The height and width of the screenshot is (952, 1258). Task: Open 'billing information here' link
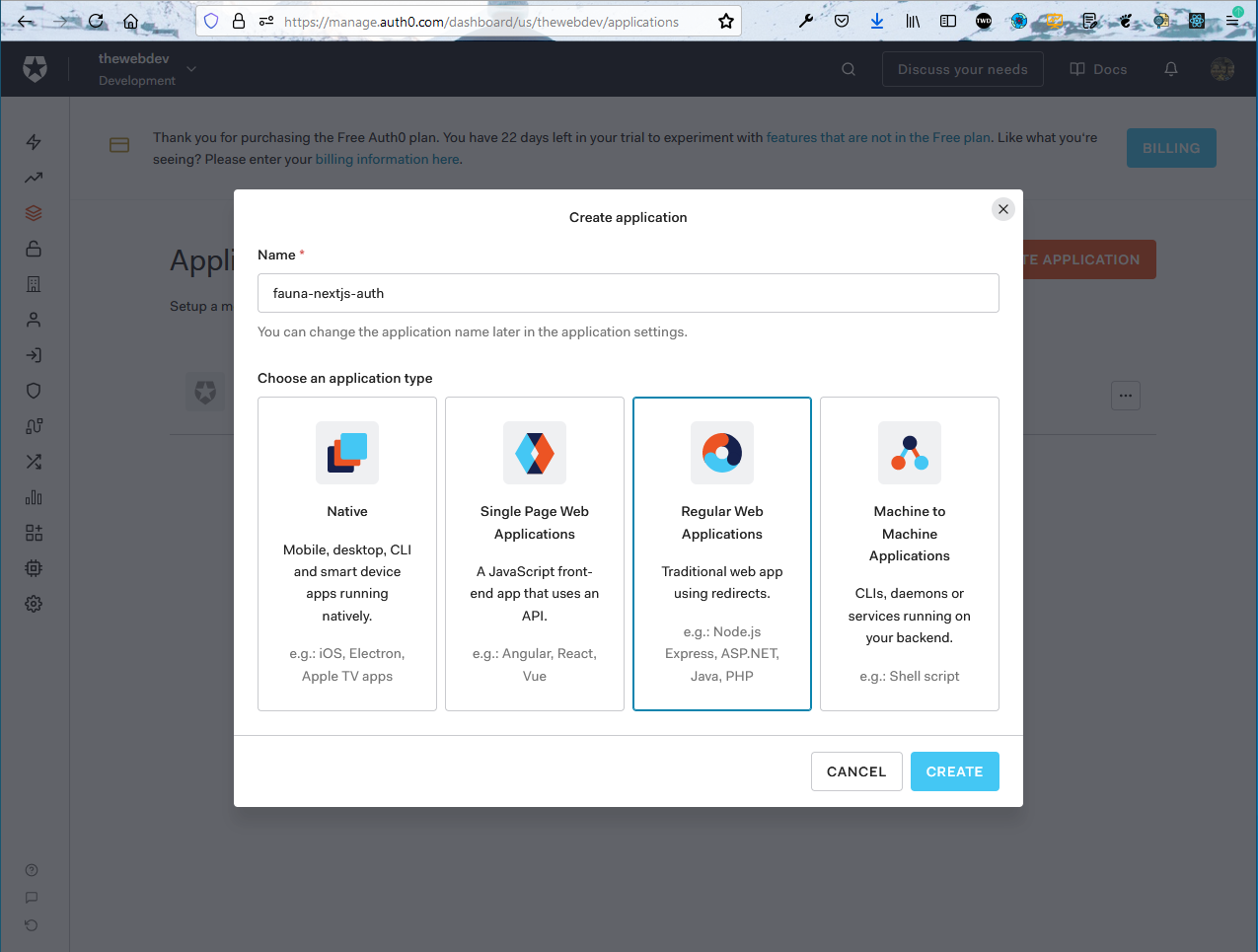pyautogui.click(x=388, y=159)
